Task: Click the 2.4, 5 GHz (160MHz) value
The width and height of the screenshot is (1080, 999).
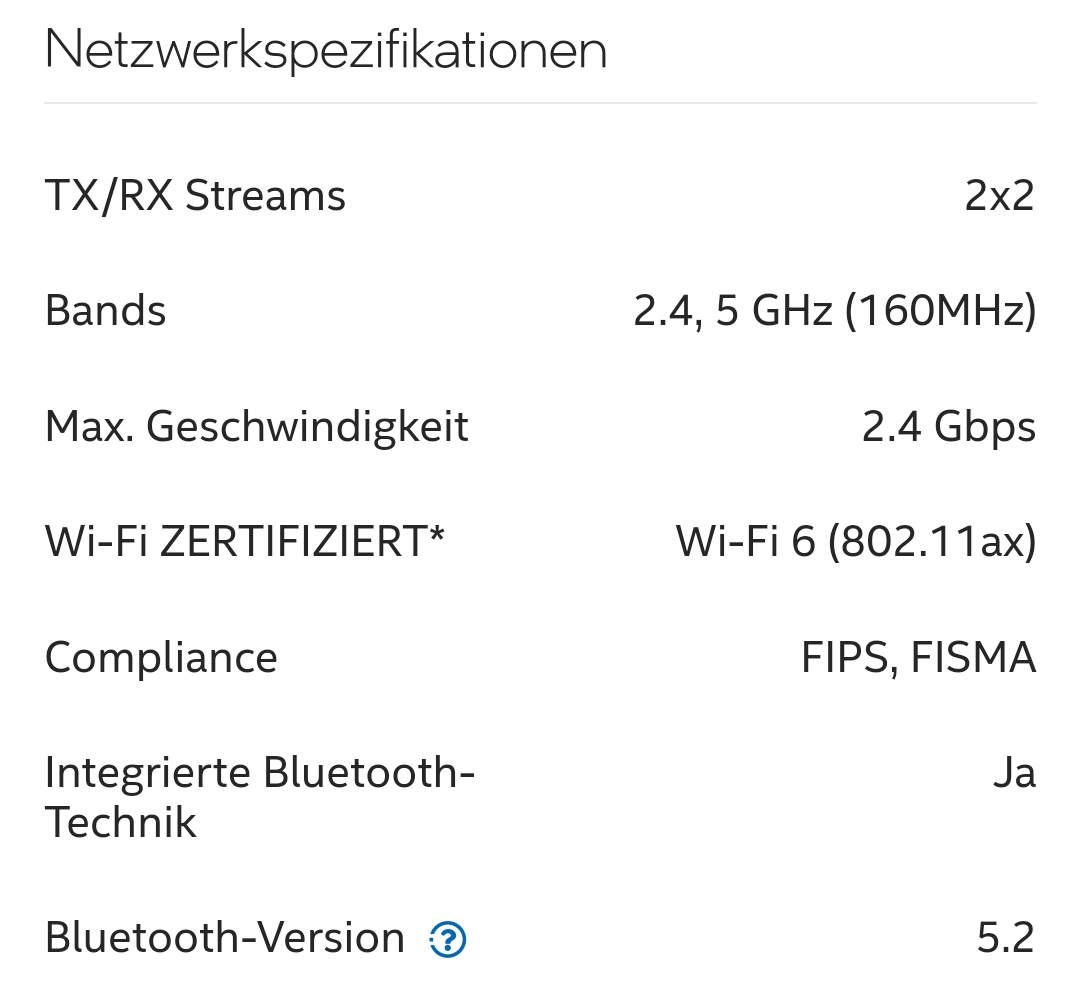Action: [835, 311]
